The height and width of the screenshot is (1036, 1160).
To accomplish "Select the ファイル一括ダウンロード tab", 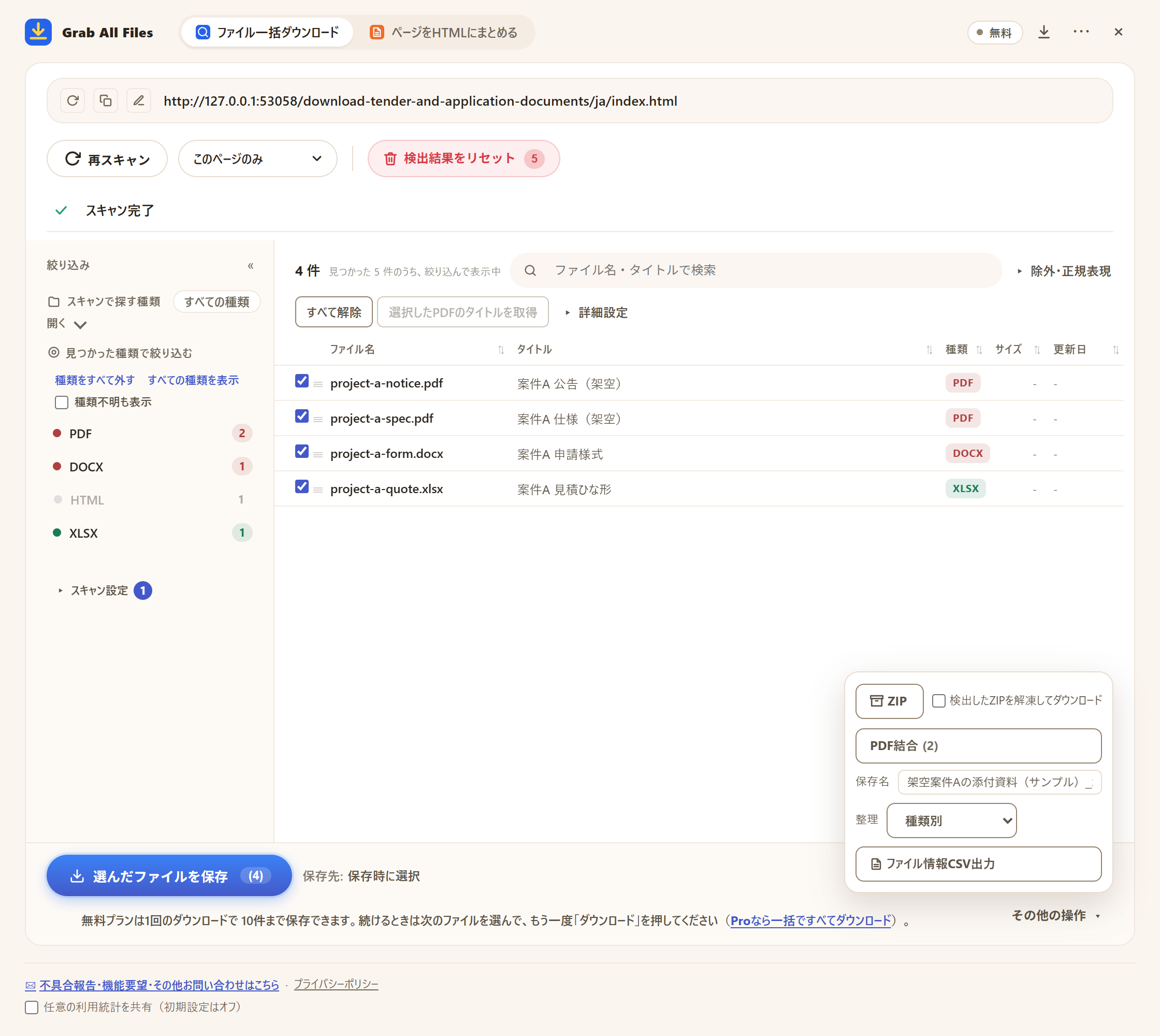I will [x=267, y=33].
